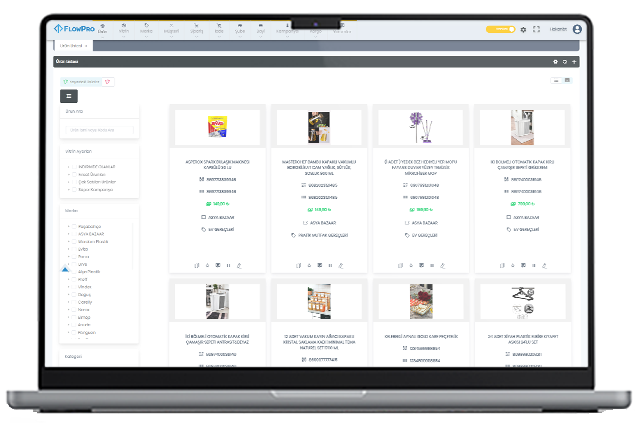Click the FlowPro logo in the header
This screenshot has width=635, height=423.
point(75,29)
